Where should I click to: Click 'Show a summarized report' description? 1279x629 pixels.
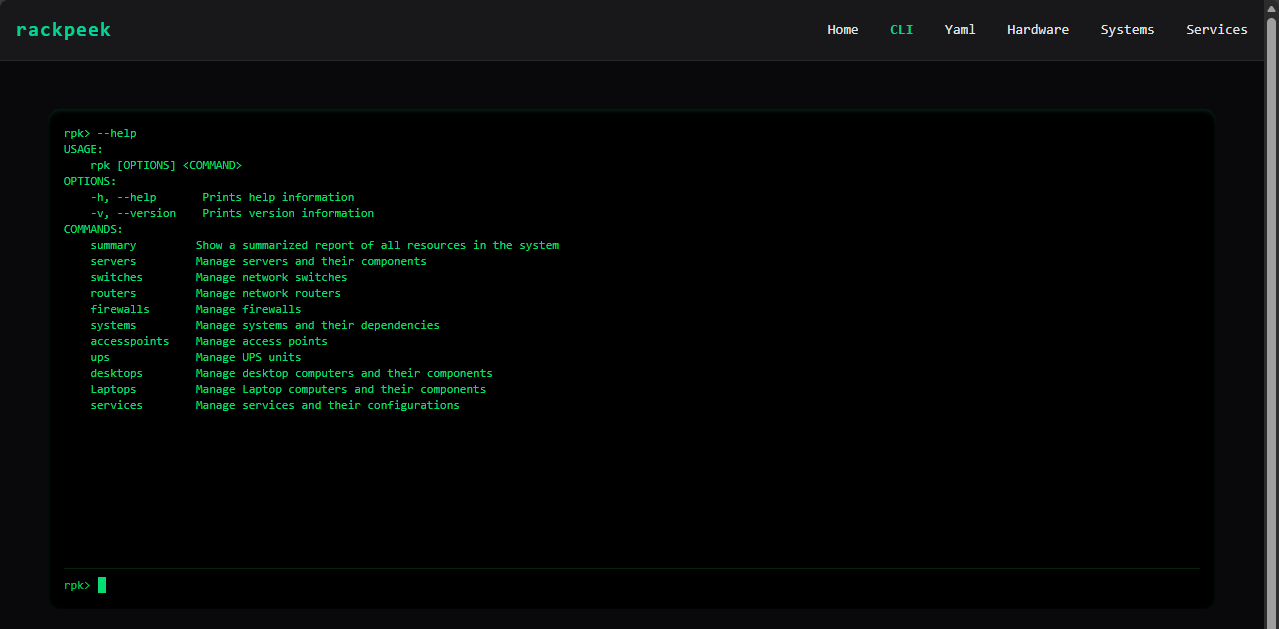pos(377,245)
